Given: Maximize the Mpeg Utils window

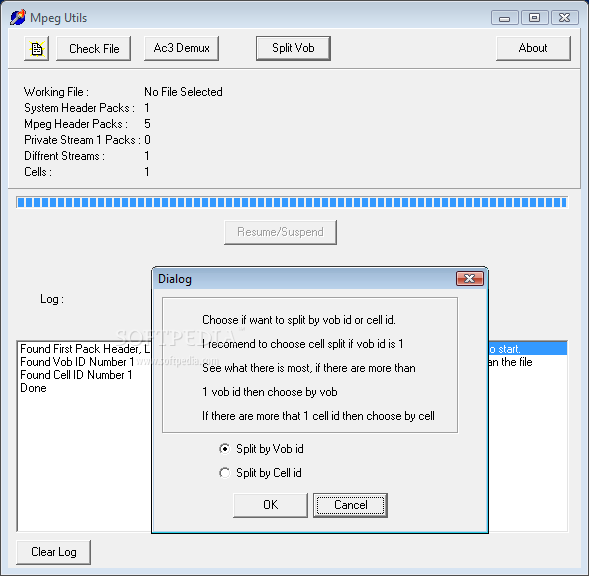Looking at the screenshot, I should [534, 18].
